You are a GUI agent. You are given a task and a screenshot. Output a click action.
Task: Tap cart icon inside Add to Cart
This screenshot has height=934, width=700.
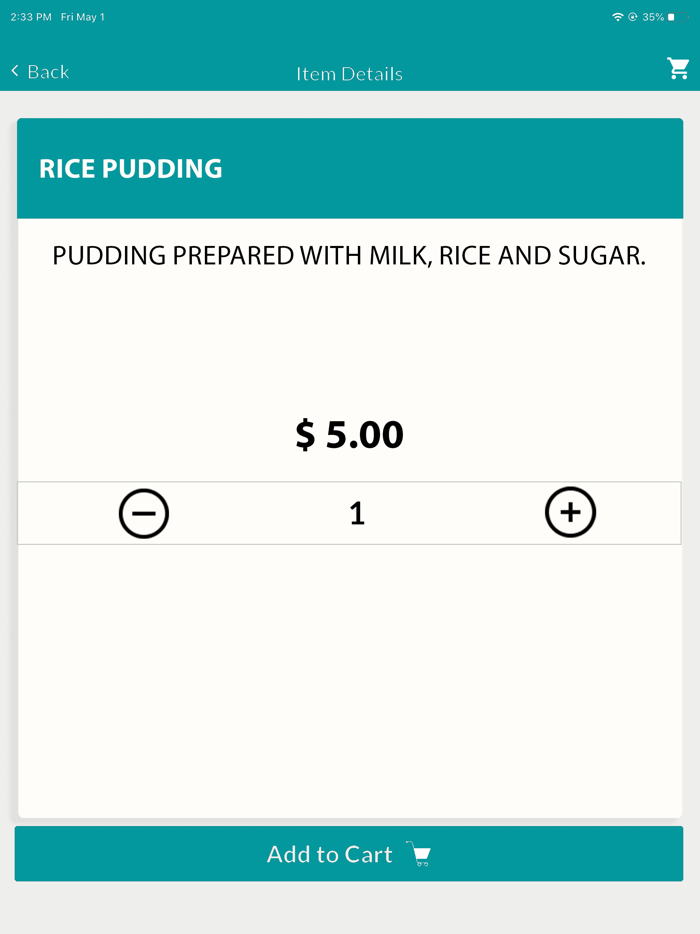(419, 854)
